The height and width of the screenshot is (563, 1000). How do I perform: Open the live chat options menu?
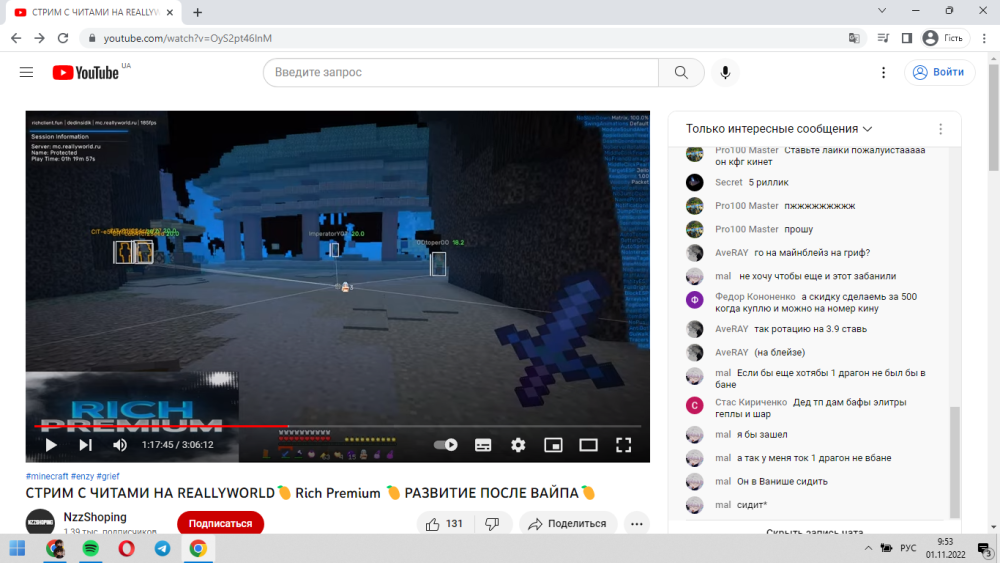click(x=940, y=129)
